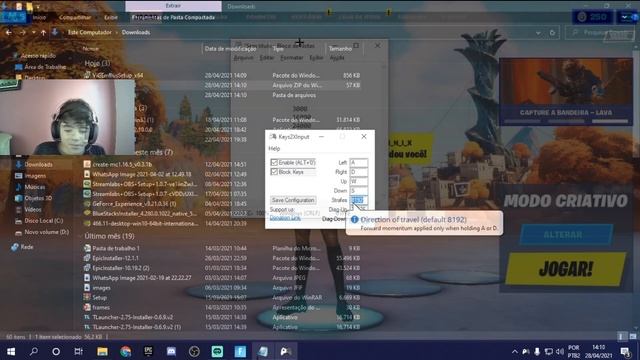This screenshot has height=360, width=640.
Task: Go forward in File Explorer
Action: (x=22, y=32)
